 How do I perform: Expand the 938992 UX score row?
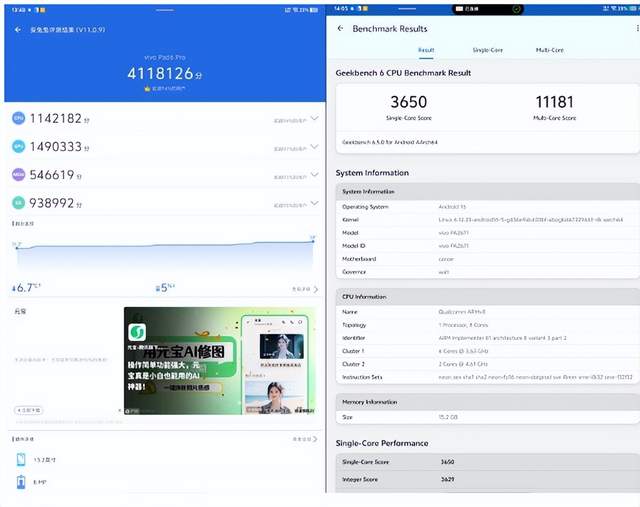click(314, 203)
